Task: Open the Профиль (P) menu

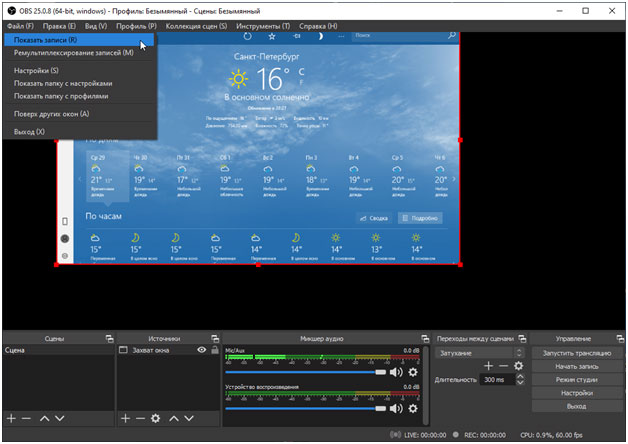Action: click(136, 26)
